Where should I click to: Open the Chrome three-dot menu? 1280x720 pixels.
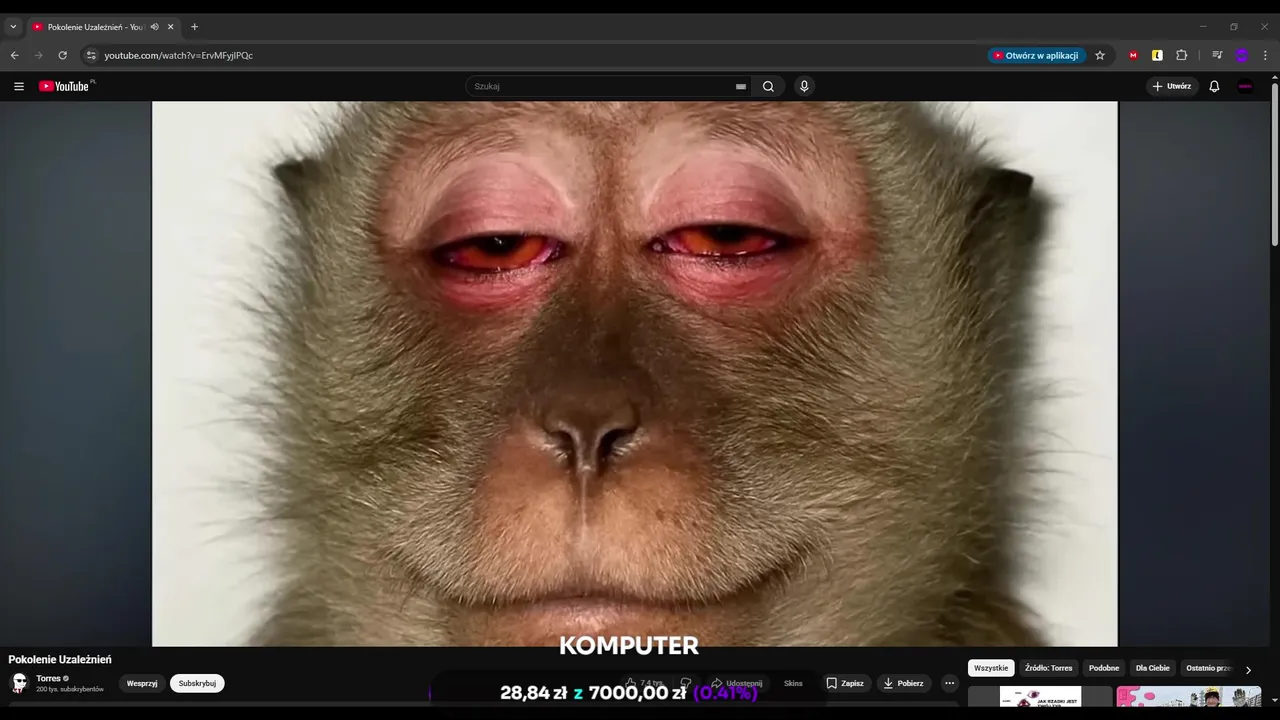tap(1266, 55)
